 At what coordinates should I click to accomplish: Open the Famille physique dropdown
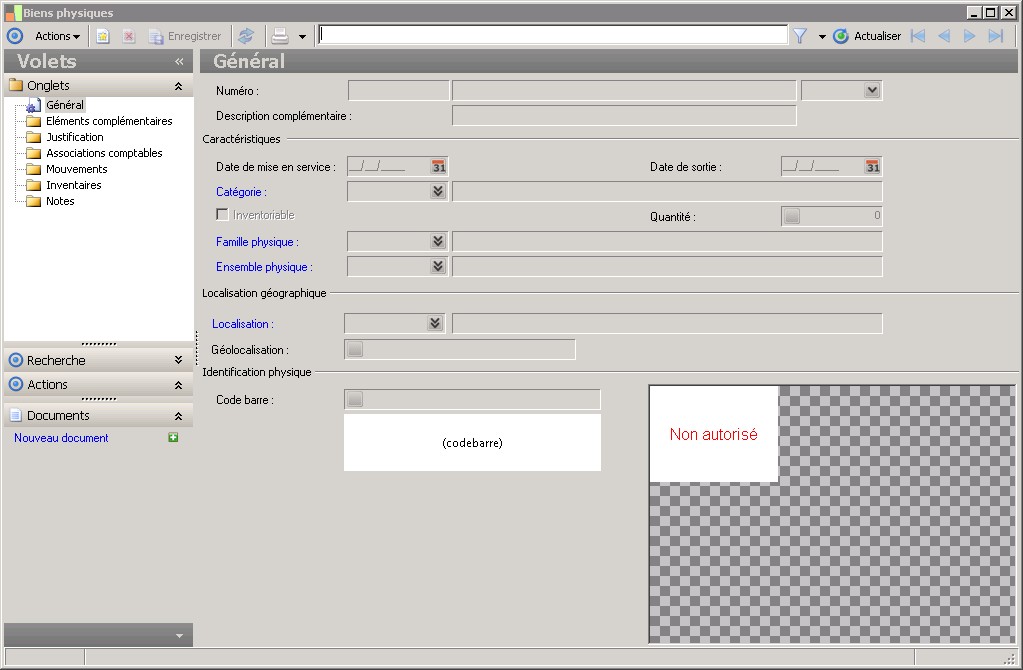[x=438, y=241]
